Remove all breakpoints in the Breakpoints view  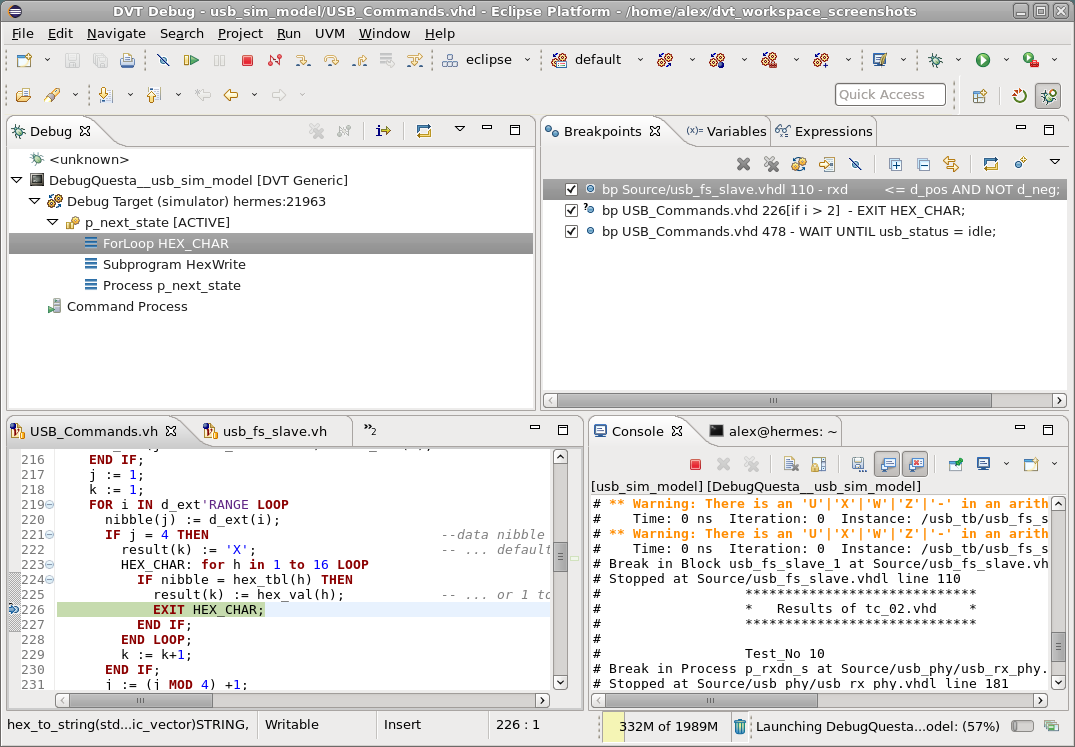tap(771, 162)
